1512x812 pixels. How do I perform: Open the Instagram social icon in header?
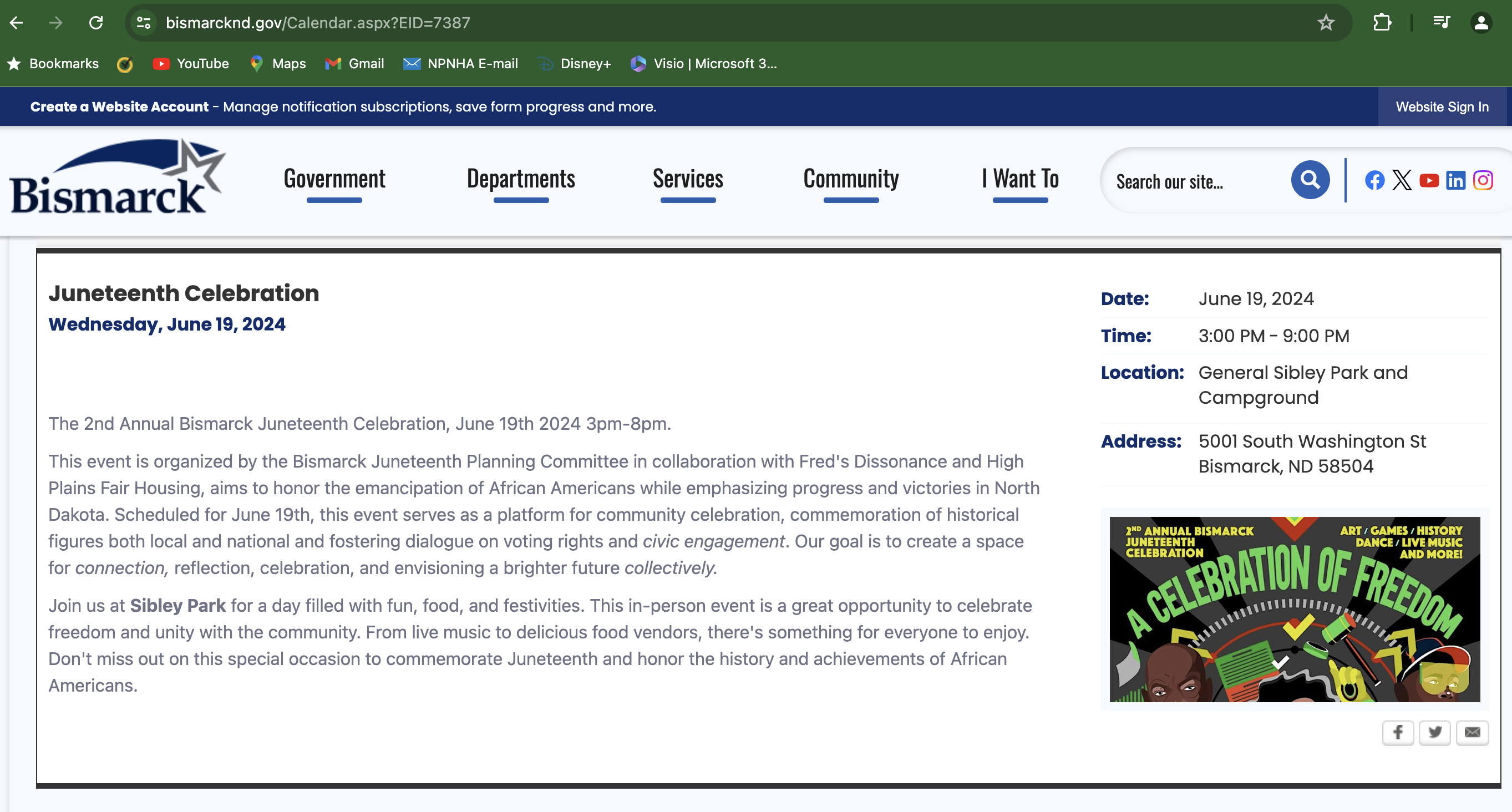[1483, 180]
